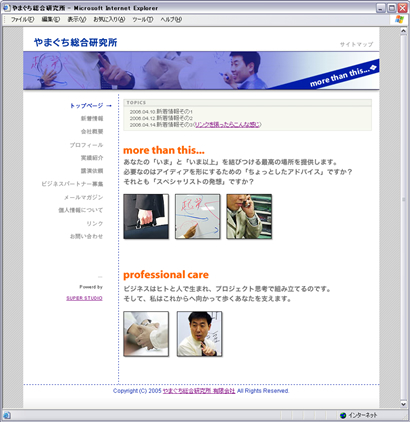Open メールマガジン sidebar link
The image size is (410, 422).
(x=84, y=197)
